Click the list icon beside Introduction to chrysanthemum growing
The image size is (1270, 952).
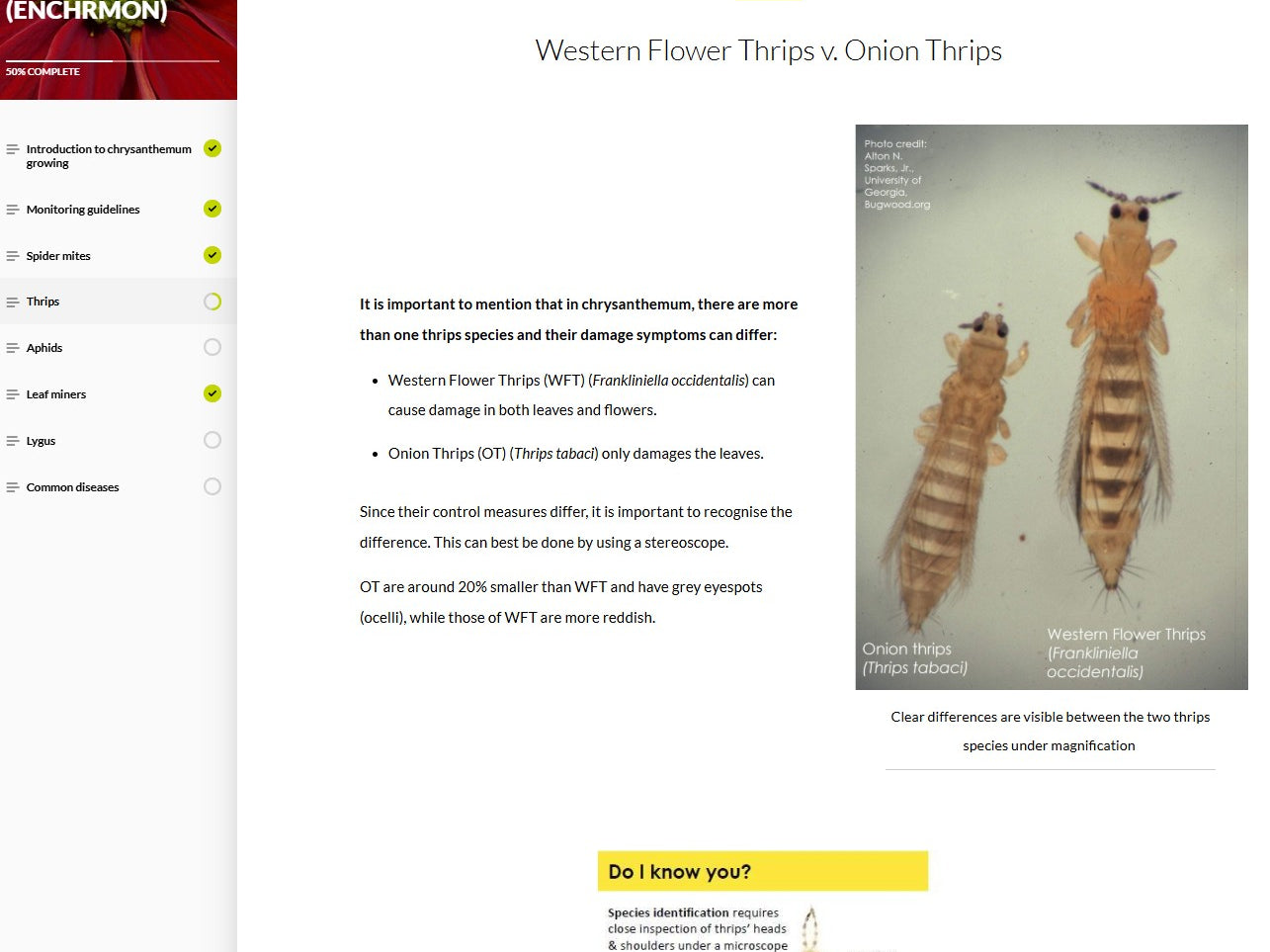[12, 148]
